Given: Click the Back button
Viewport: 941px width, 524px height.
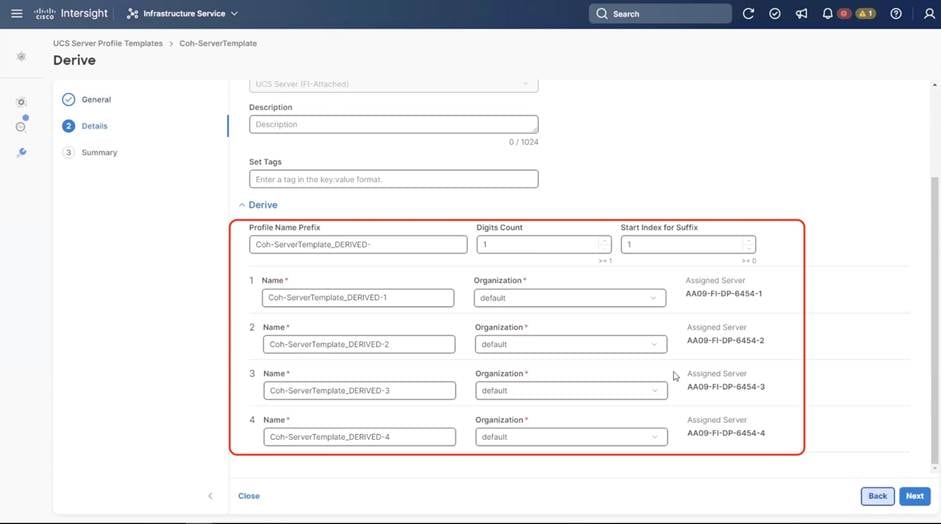Looking at the screenshot, I should [x=877, y=496].
